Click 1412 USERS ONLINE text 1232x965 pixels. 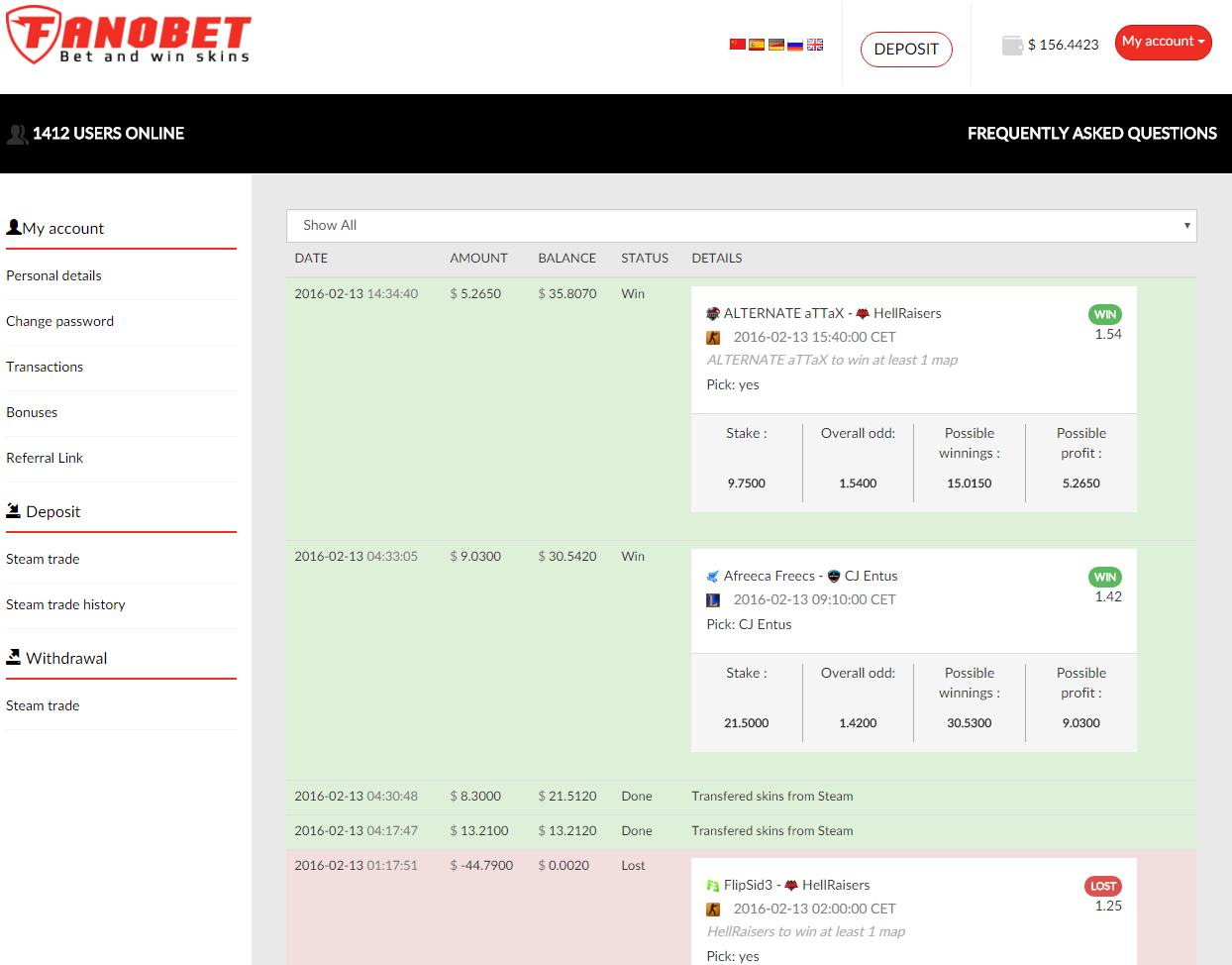click(x=108, y=134)
